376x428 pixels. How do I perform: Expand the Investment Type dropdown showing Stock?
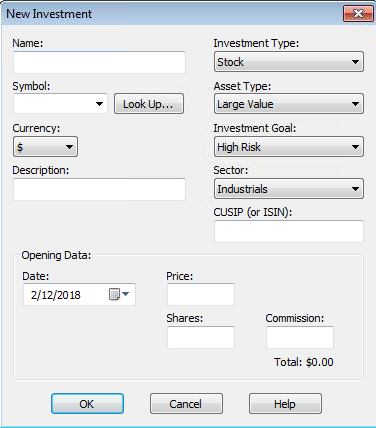(289, 62)
